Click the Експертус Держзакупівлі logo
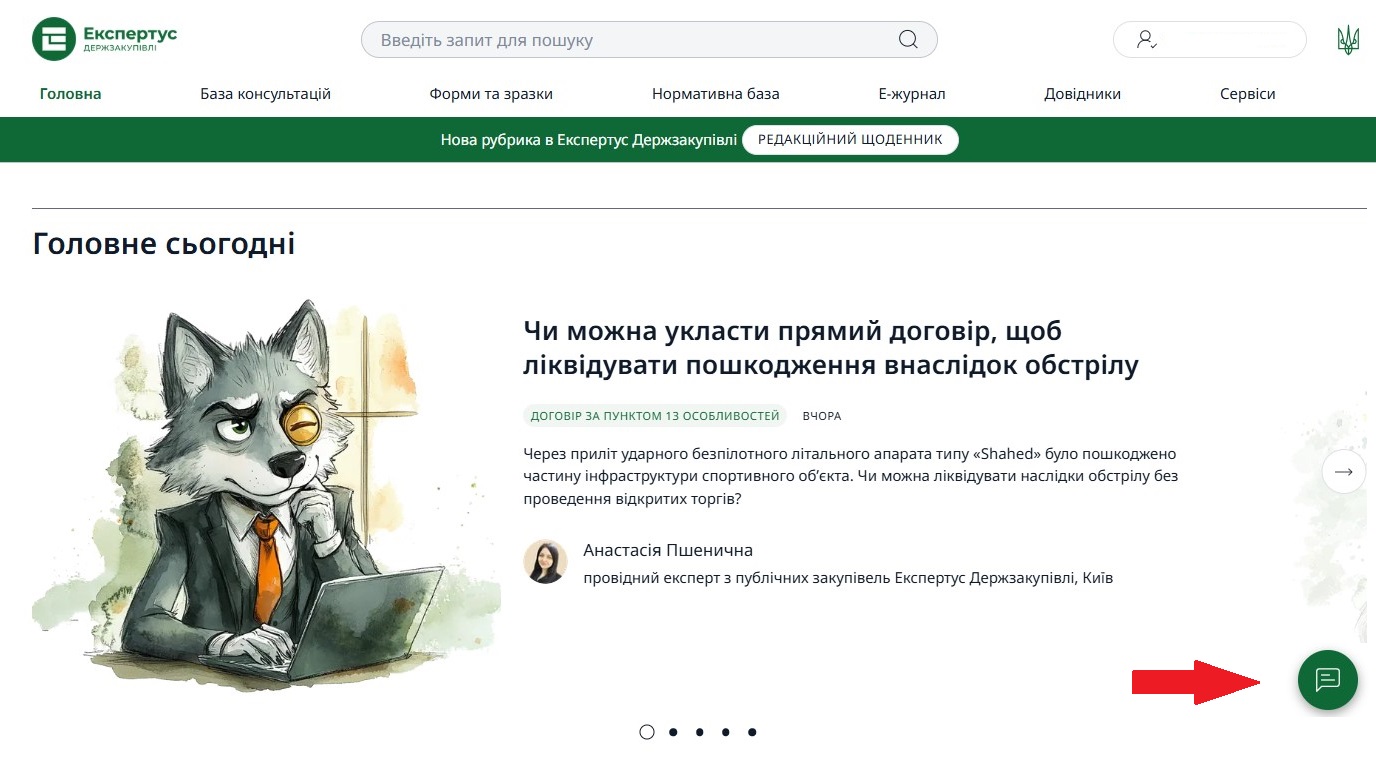Image resolution: width=1376 pixels, height=768 pixels. click(105, 39)
